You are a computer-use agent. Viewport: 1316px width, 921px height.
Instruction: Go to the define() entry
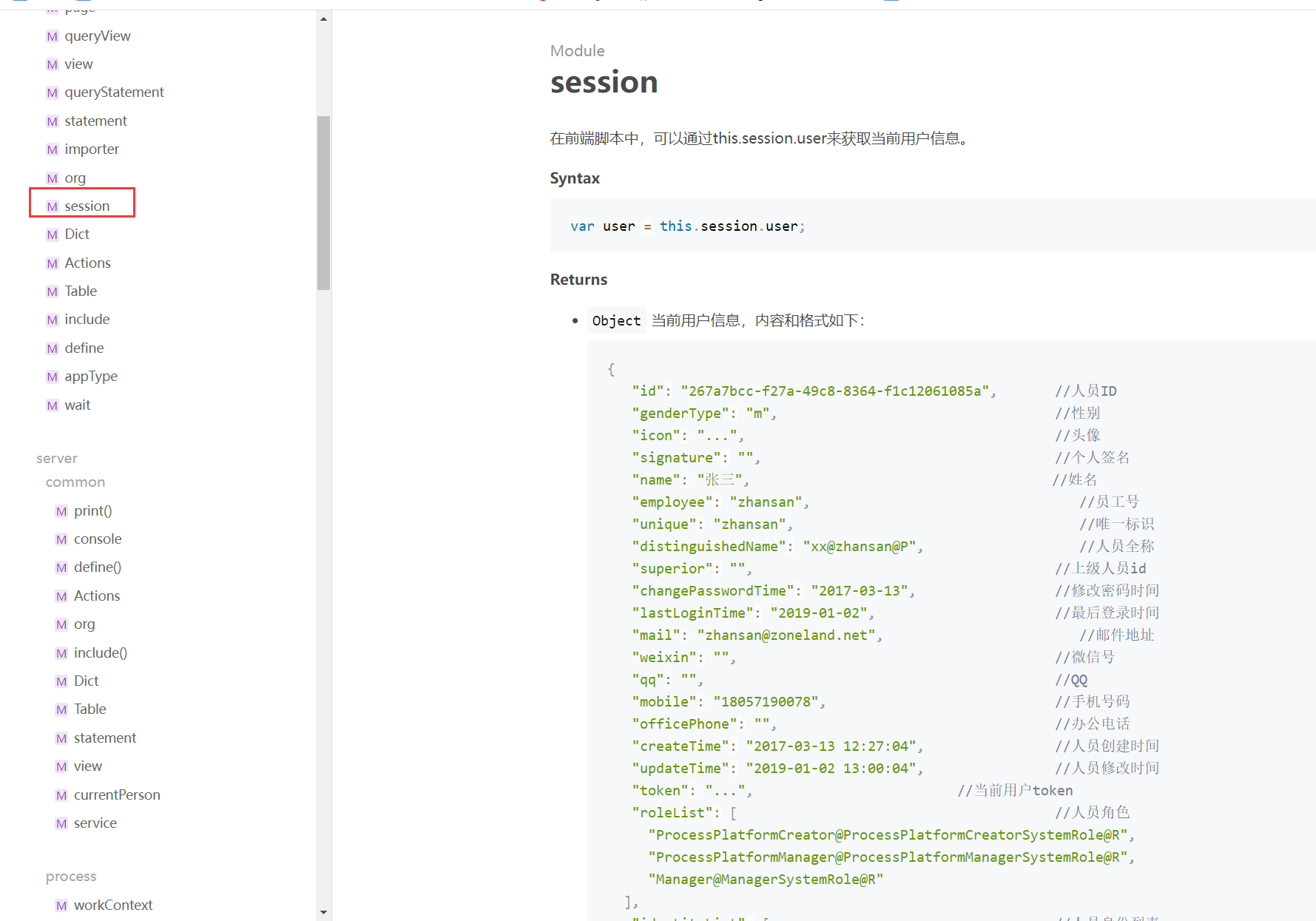click(x=98, y=567)
